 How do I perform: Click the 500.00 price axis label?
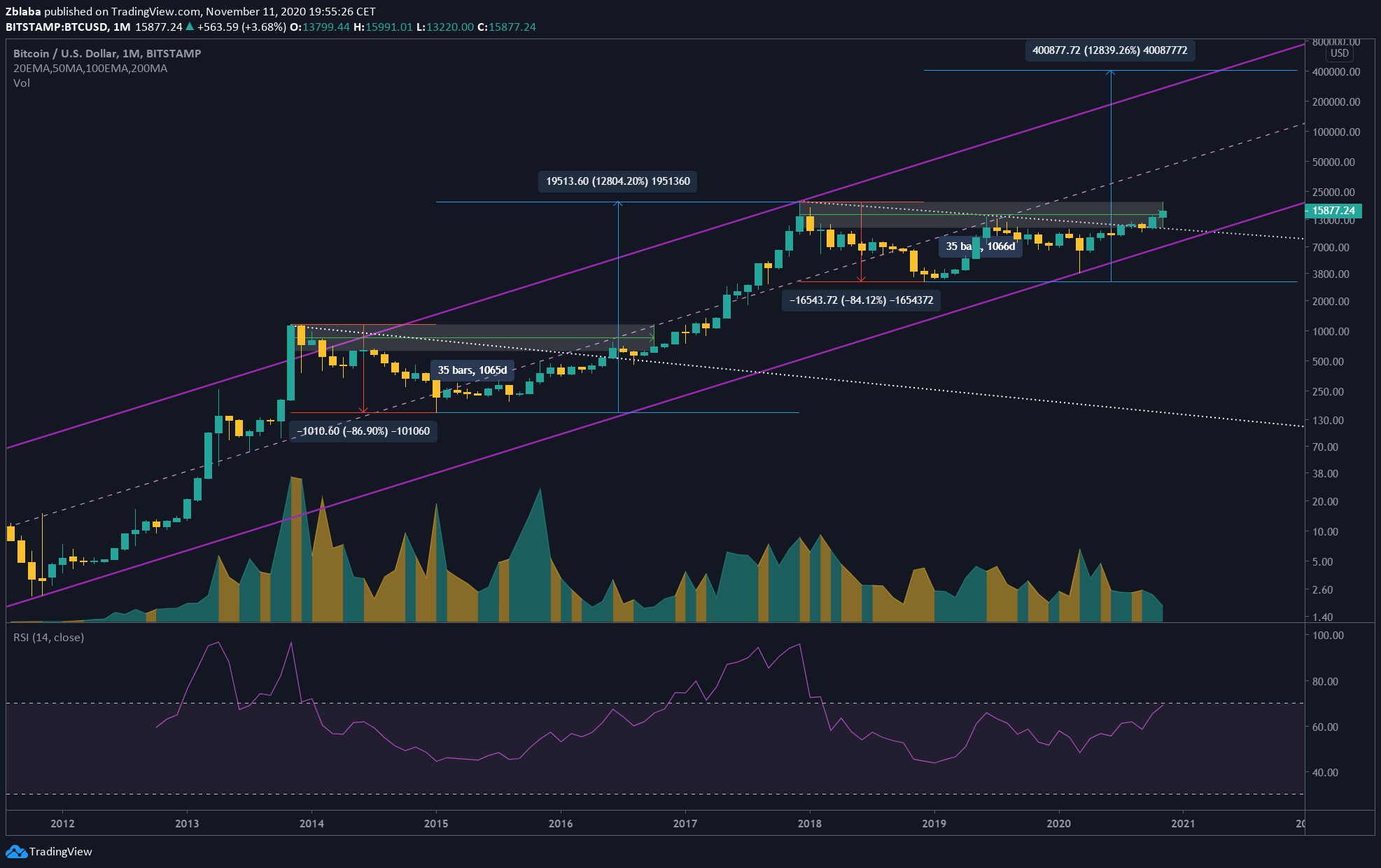pos(1328,362)
